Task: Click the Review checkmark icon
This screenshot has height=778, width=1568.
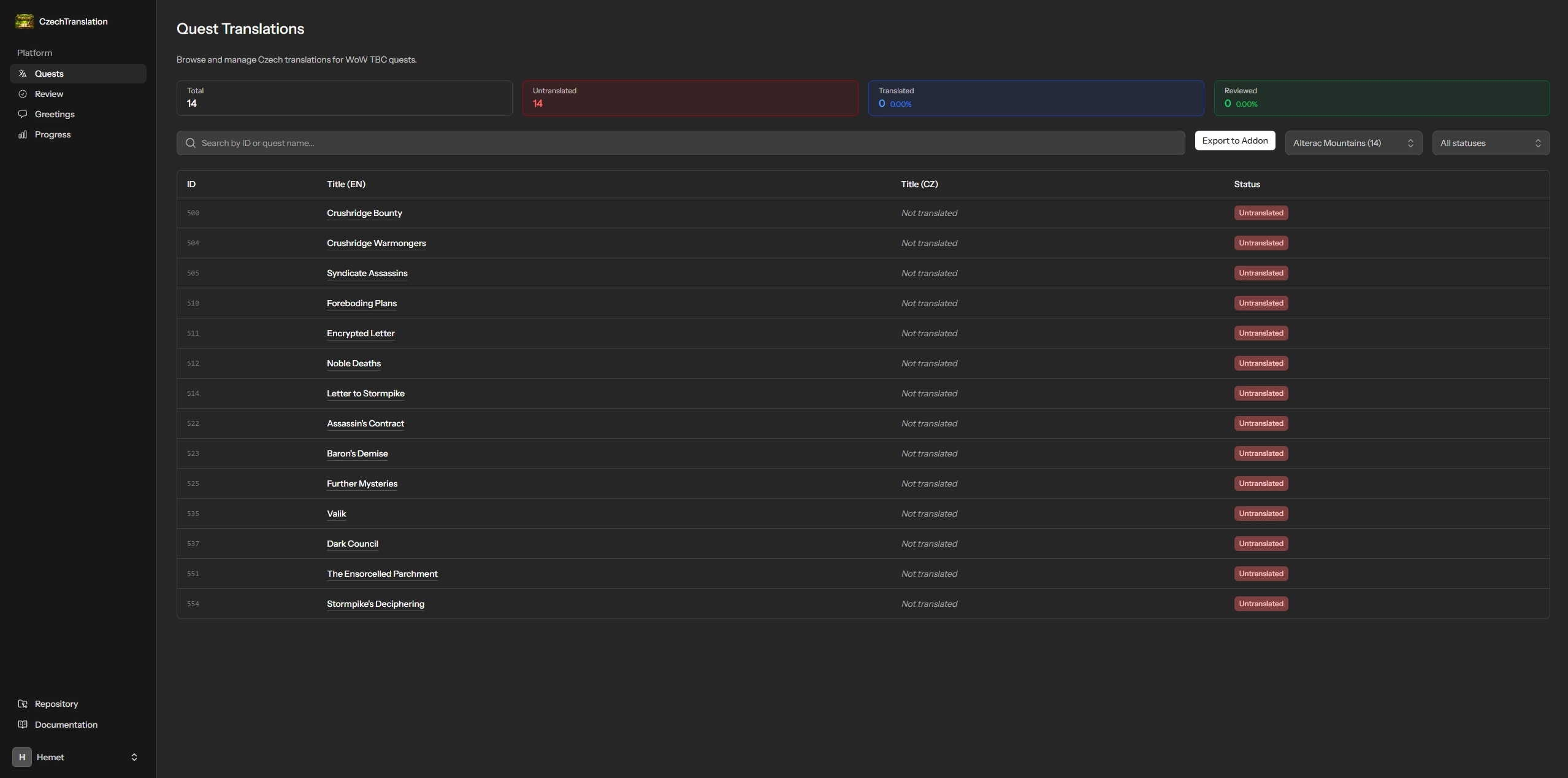Action: 23,94
